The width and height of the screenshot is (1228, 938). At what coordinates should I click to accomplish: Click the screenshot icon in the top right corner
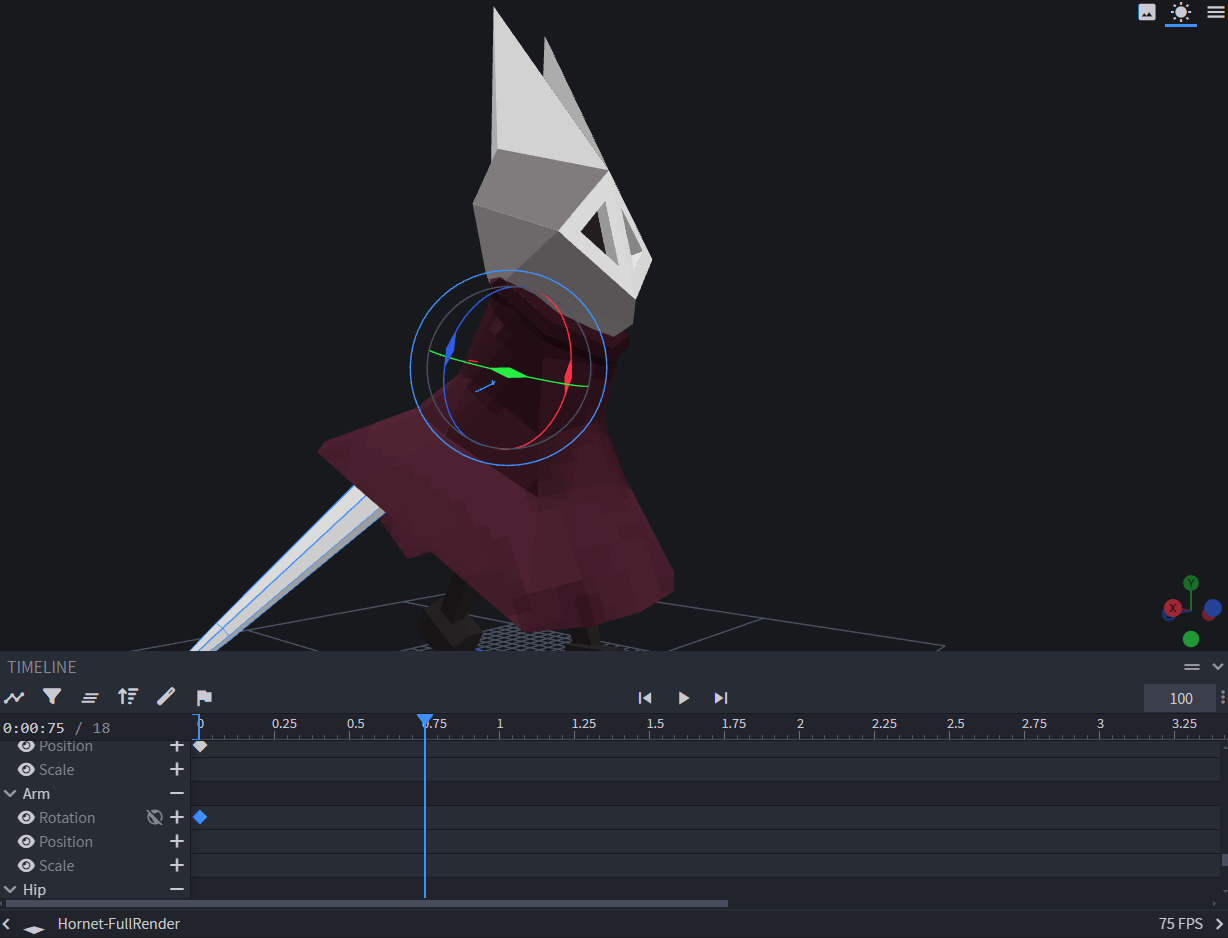pyautogui.click(x=1146, y=12)
